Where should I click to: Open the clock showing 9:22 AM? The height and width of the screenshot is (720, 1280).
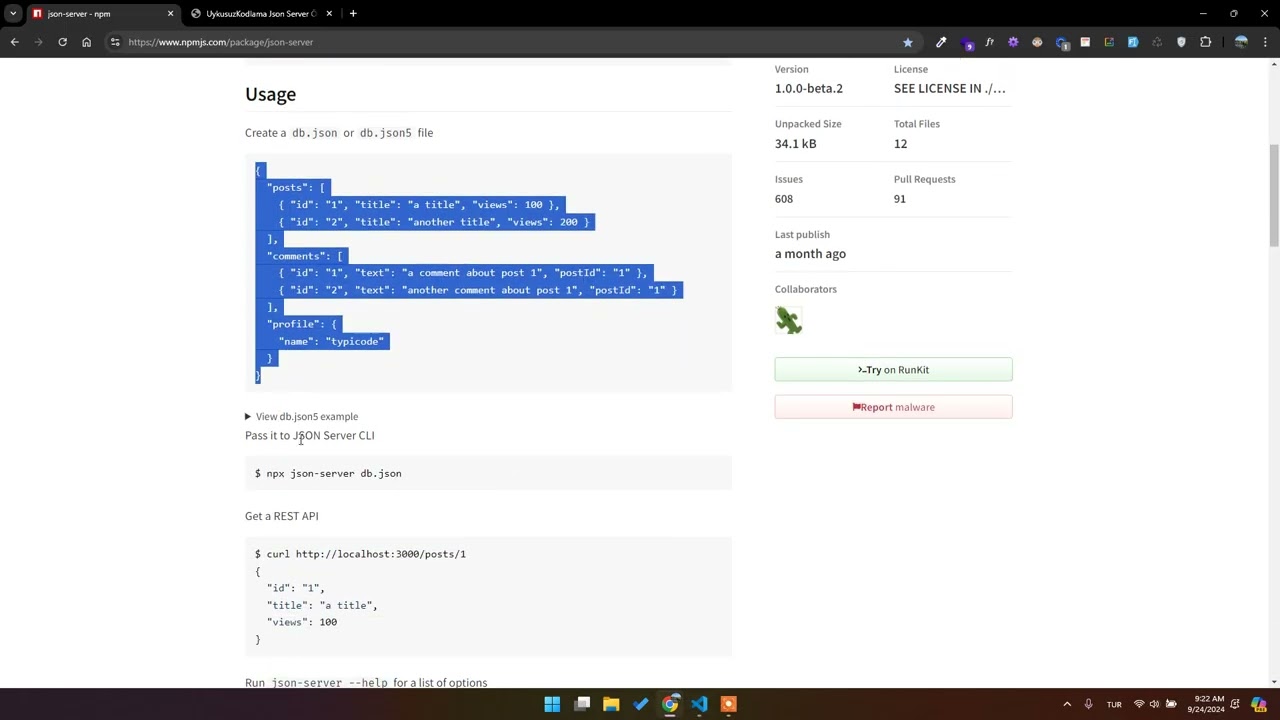1205,704
